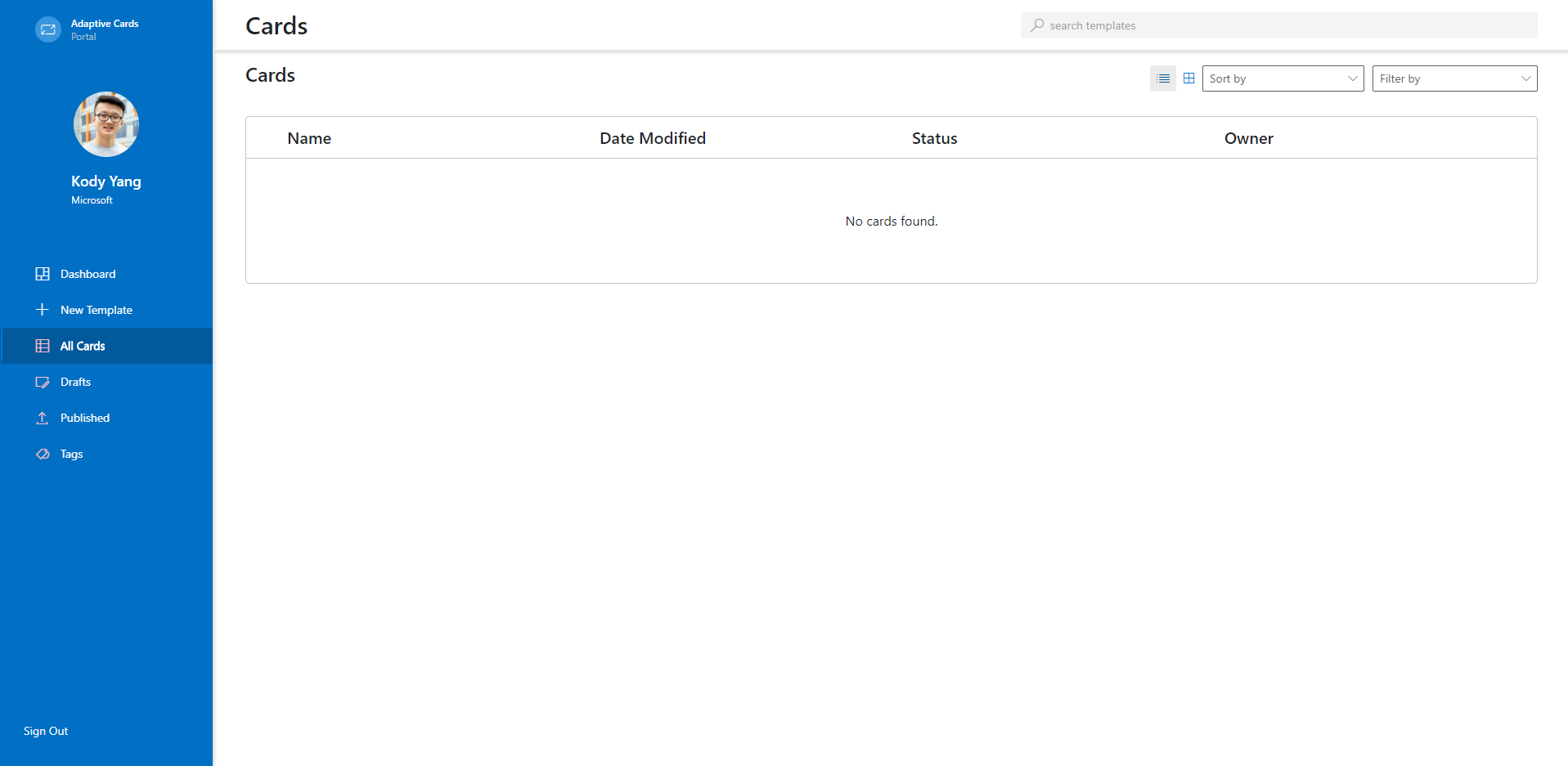Sign out of the portal

pos(45,731)
